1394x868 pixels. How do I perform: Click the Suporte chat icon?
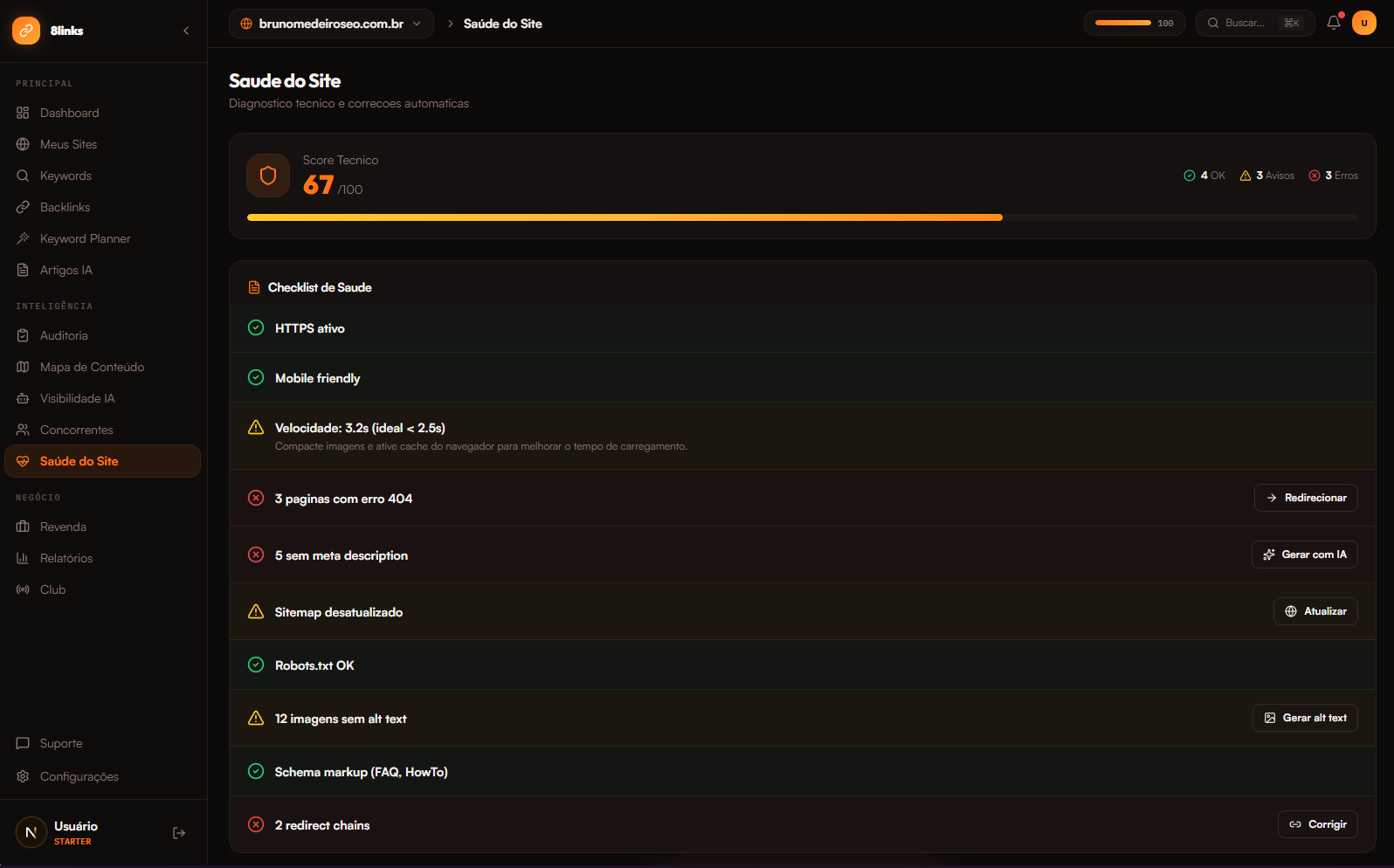[23, 743]
